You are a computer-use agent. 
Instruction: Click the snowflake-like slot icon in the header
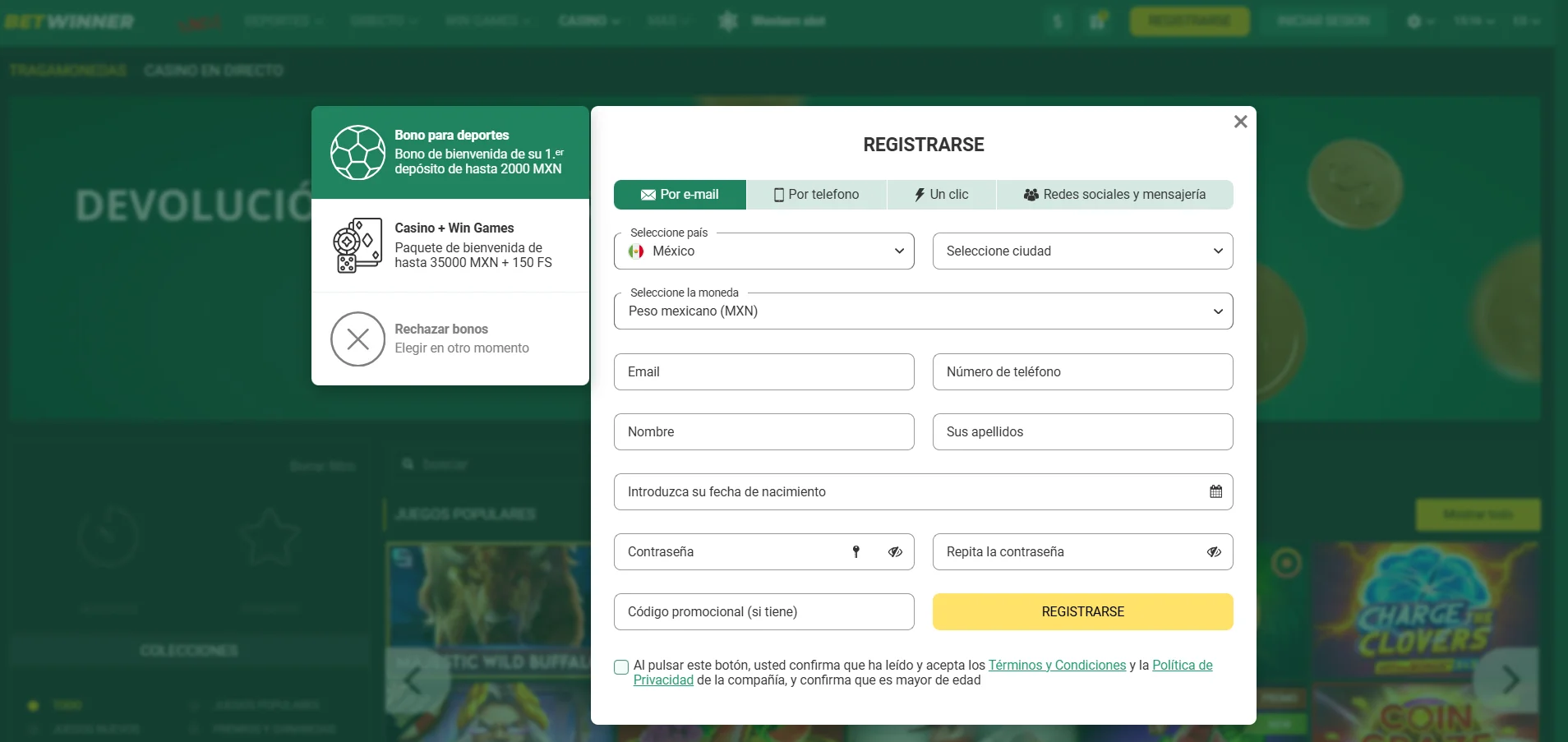click(x=727, y=21)
